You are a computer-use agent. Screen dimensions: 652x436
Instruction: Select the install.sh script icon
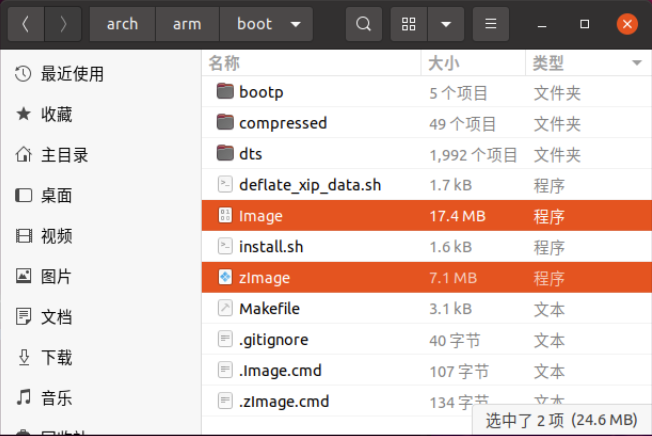225,246
